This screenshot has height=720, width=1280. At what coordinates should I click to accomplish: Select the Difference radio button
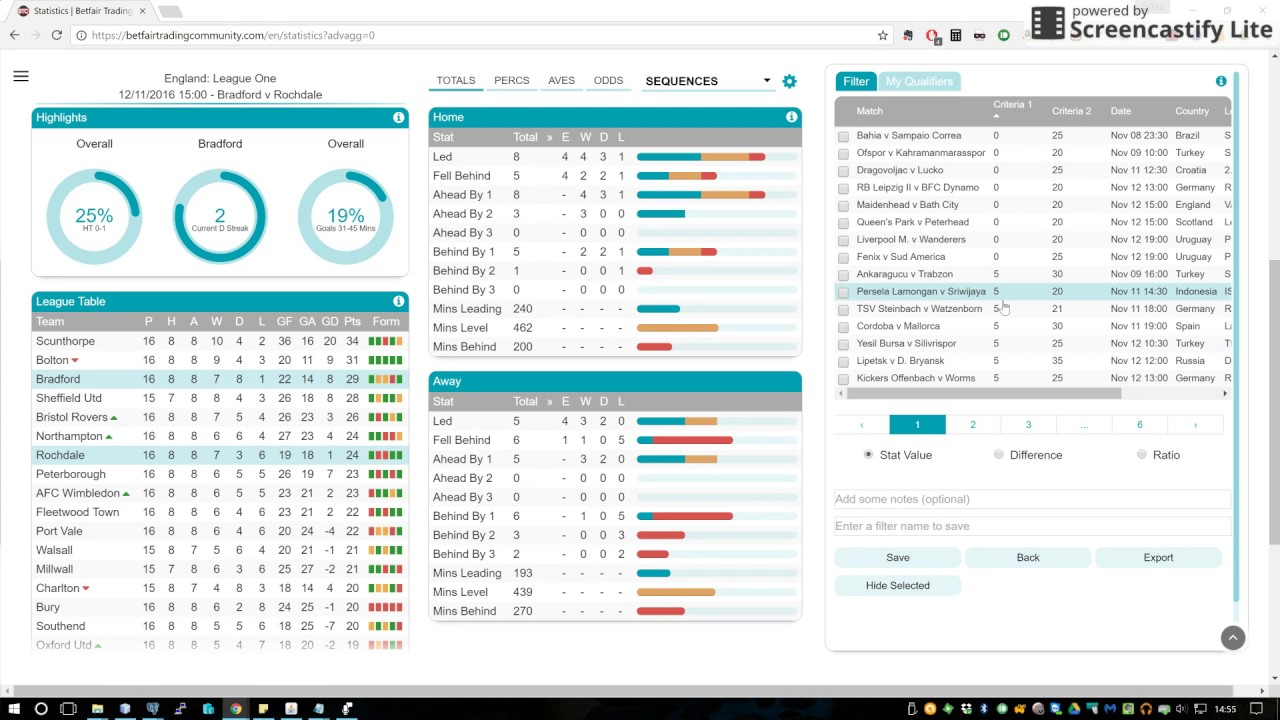(998, 455)
